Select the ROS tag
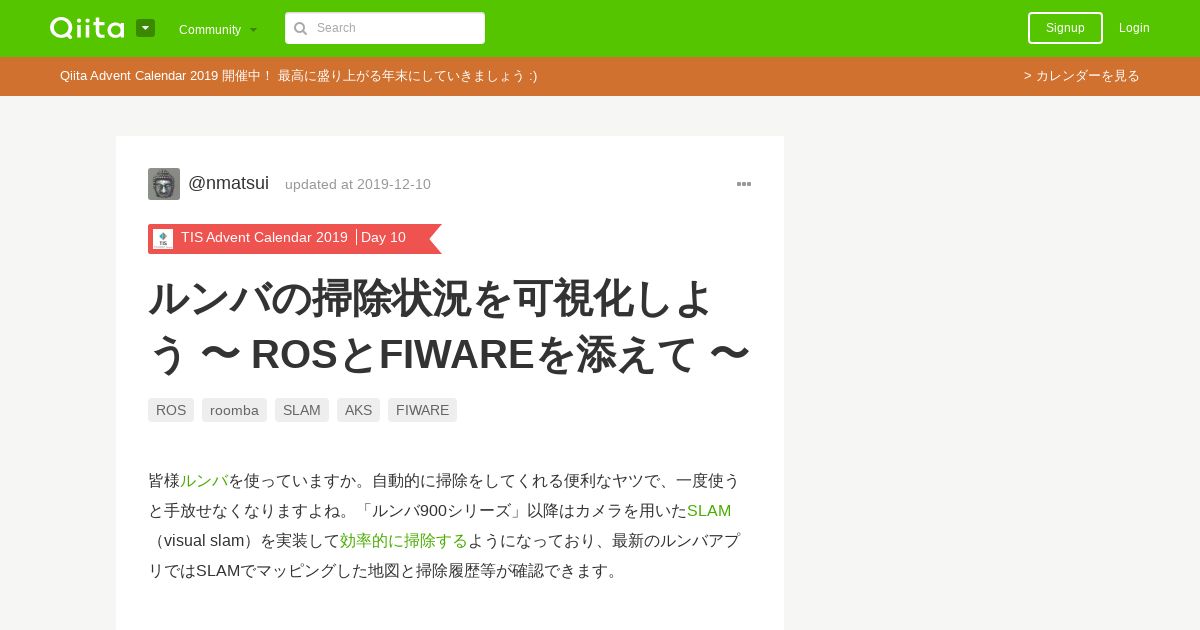This screenshot has width=1200, height=630. coord(171,410)
